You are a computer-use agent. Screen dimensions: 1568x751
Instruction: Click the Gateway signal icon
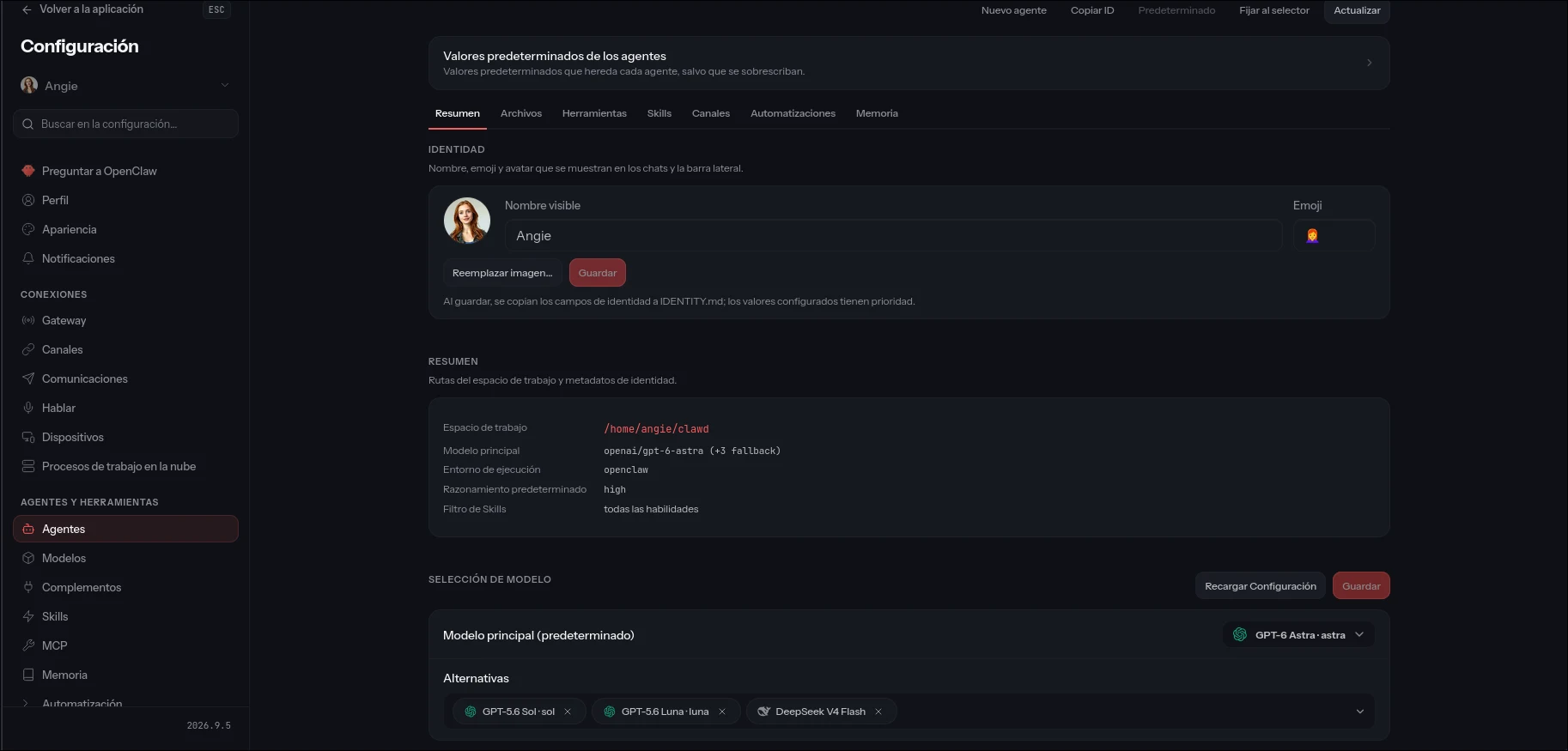pyautogui.click(x=28, y=320)
